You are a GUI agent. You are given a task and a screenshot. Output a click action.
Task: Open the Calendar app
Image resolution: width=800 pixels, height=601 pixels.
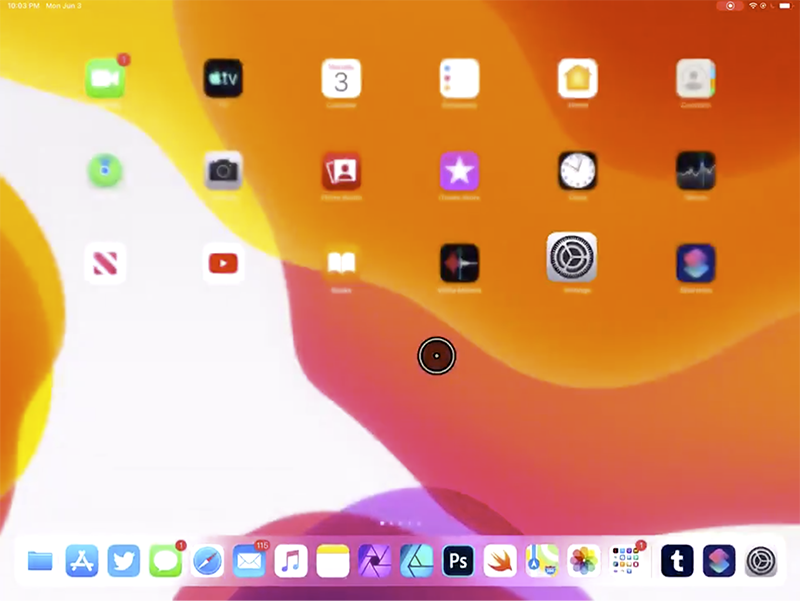[341, 79]
